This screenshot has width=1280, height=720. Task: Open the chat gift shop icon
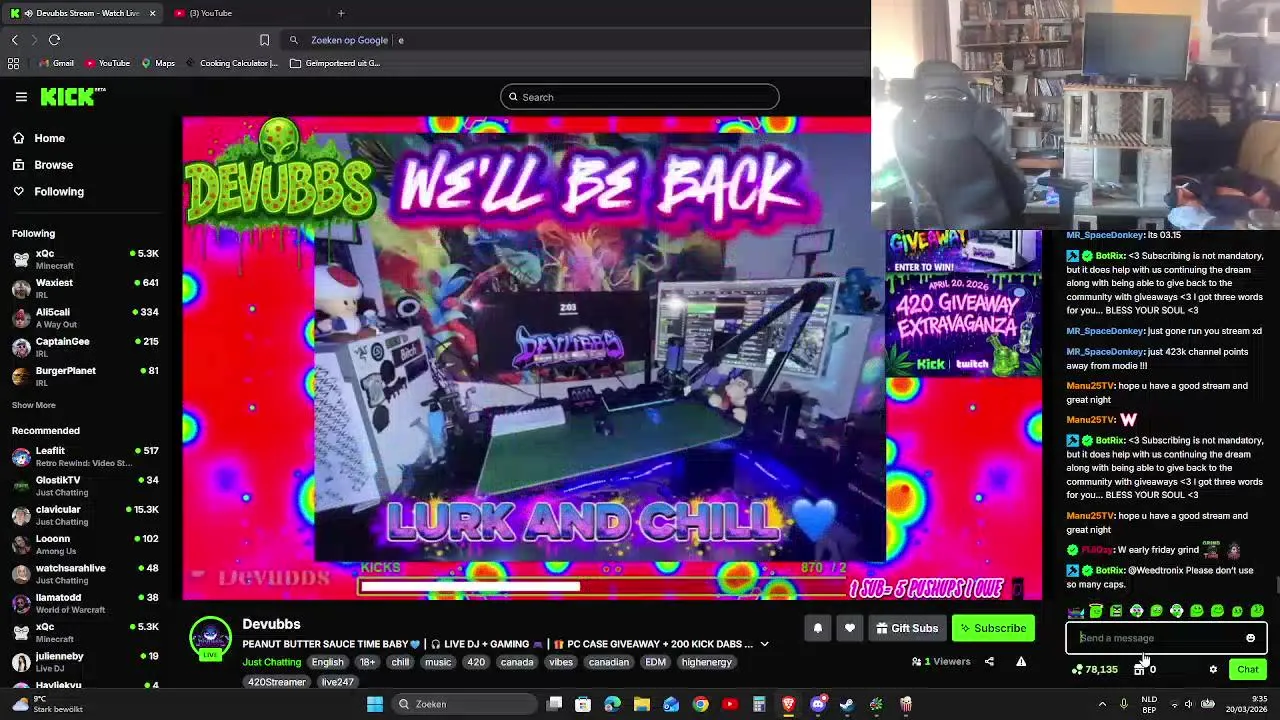tap(1139, 669)
